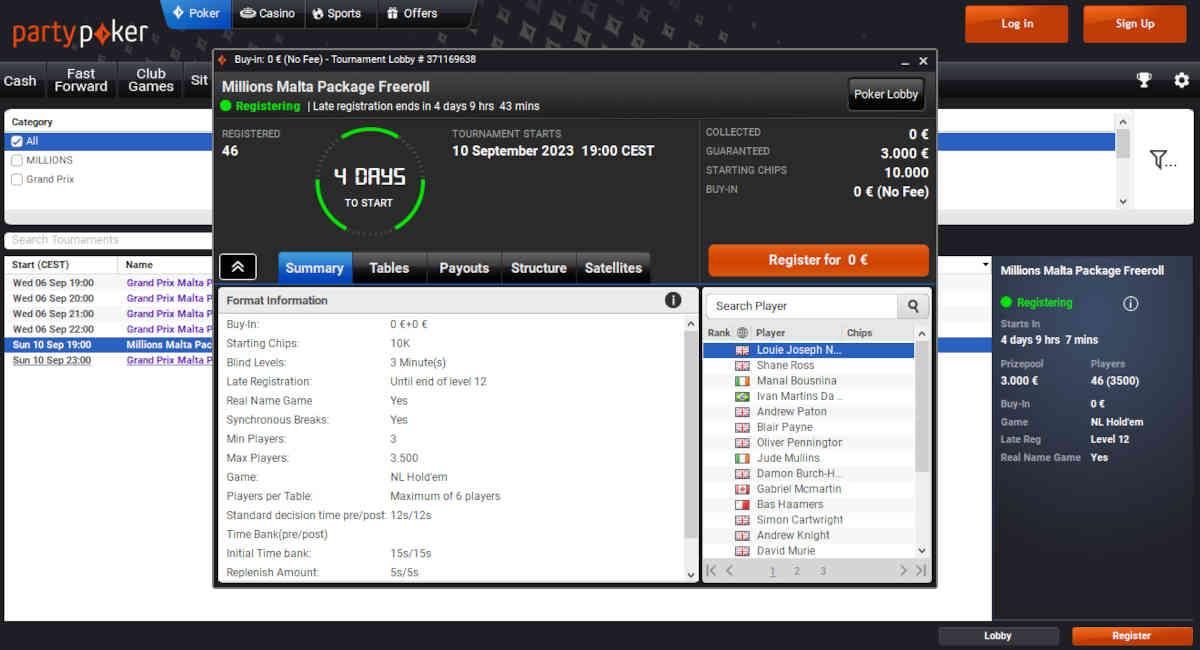Image resolution: width=1200 pixels, height=650 pixels.
Task: Open the Tables tab
Action: tap(389, 268)
